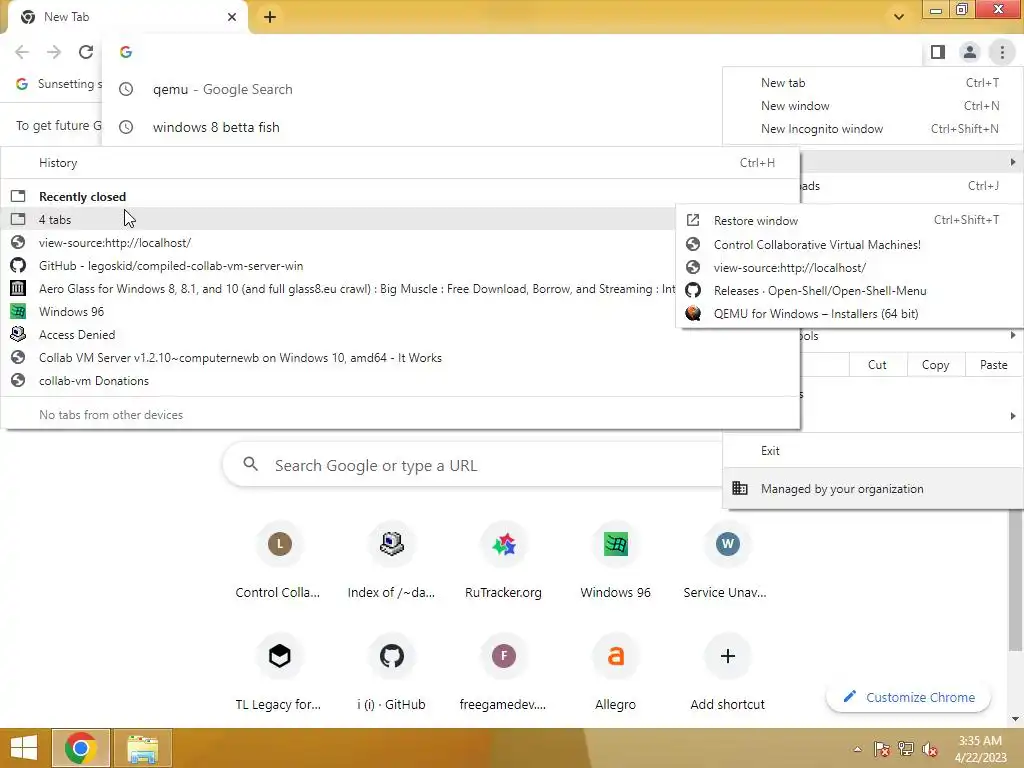Expand the History submenu arrow

[1013, 162]
